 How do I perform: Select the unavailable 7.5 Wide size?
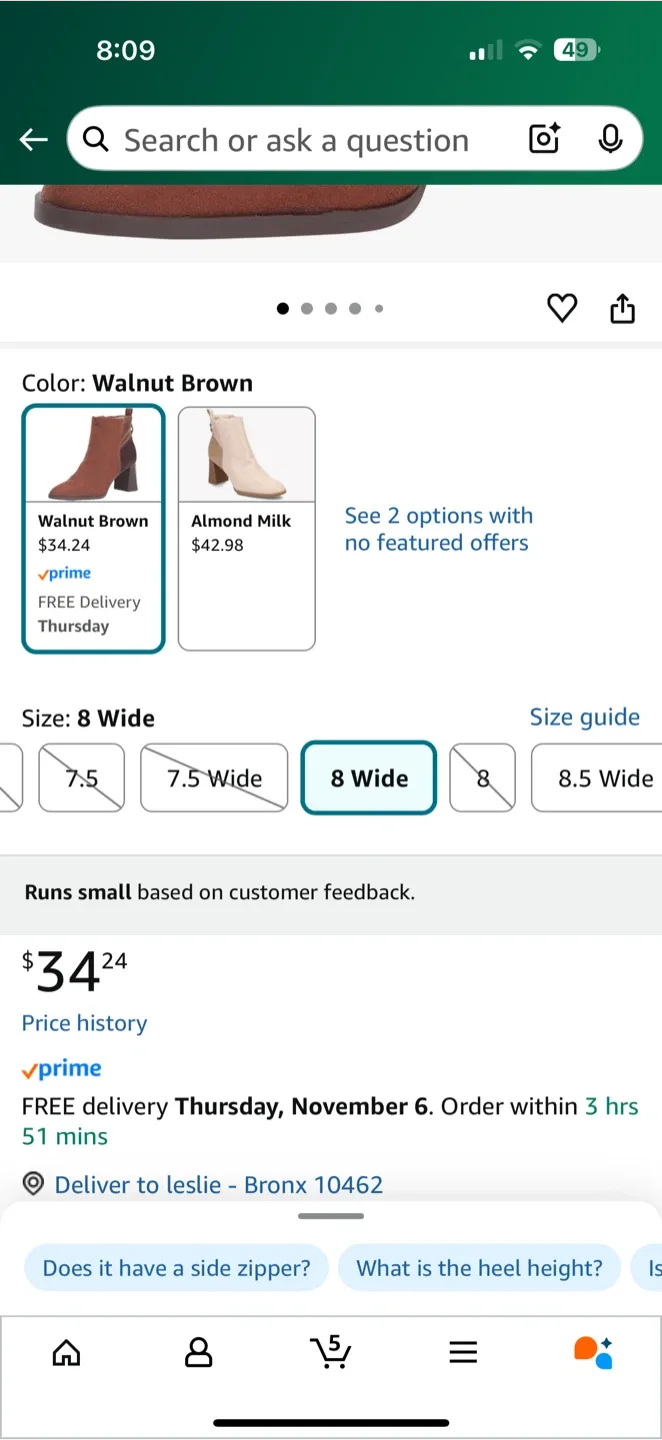click(x=213, y=778)
